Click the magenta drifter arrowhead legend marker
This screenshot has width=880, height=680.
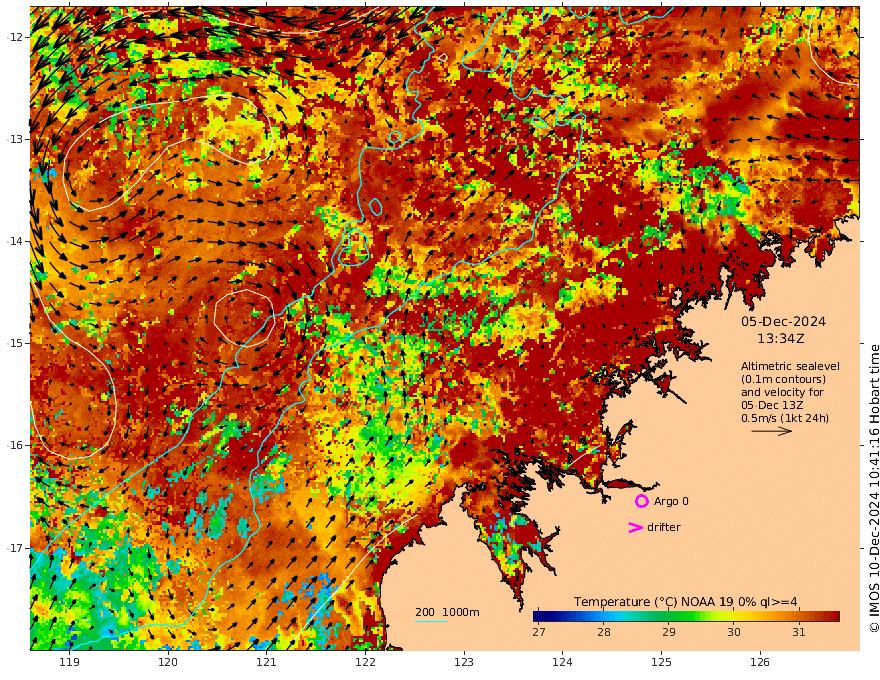(x=635, y=527)
